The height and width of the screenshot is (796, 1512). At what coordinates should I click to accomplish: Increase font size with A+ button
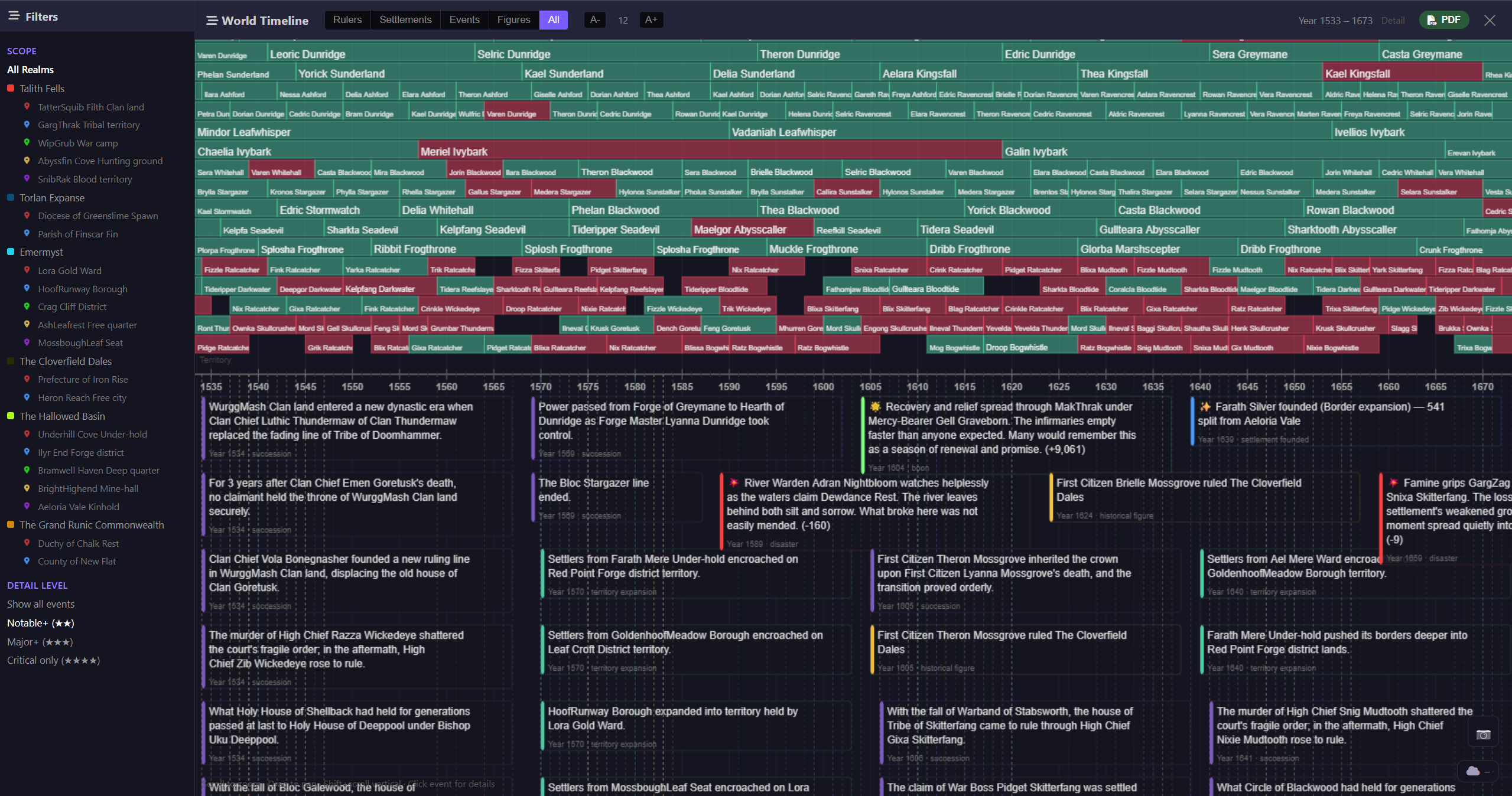(x=651, y=19)
